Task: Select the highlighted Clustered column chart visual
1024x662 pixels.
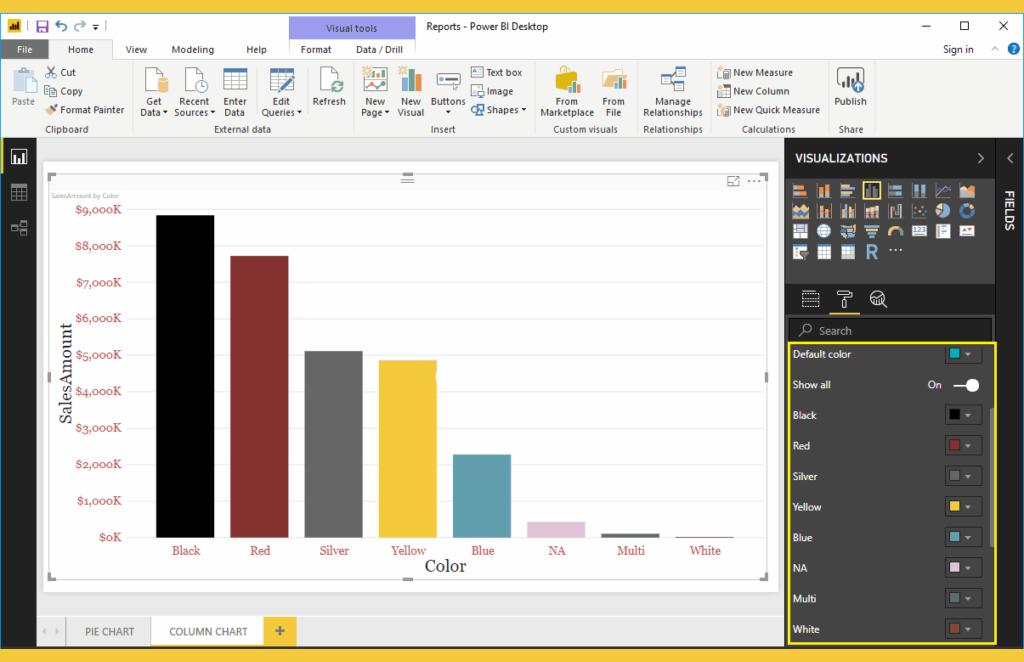Action: click(871, 191)
